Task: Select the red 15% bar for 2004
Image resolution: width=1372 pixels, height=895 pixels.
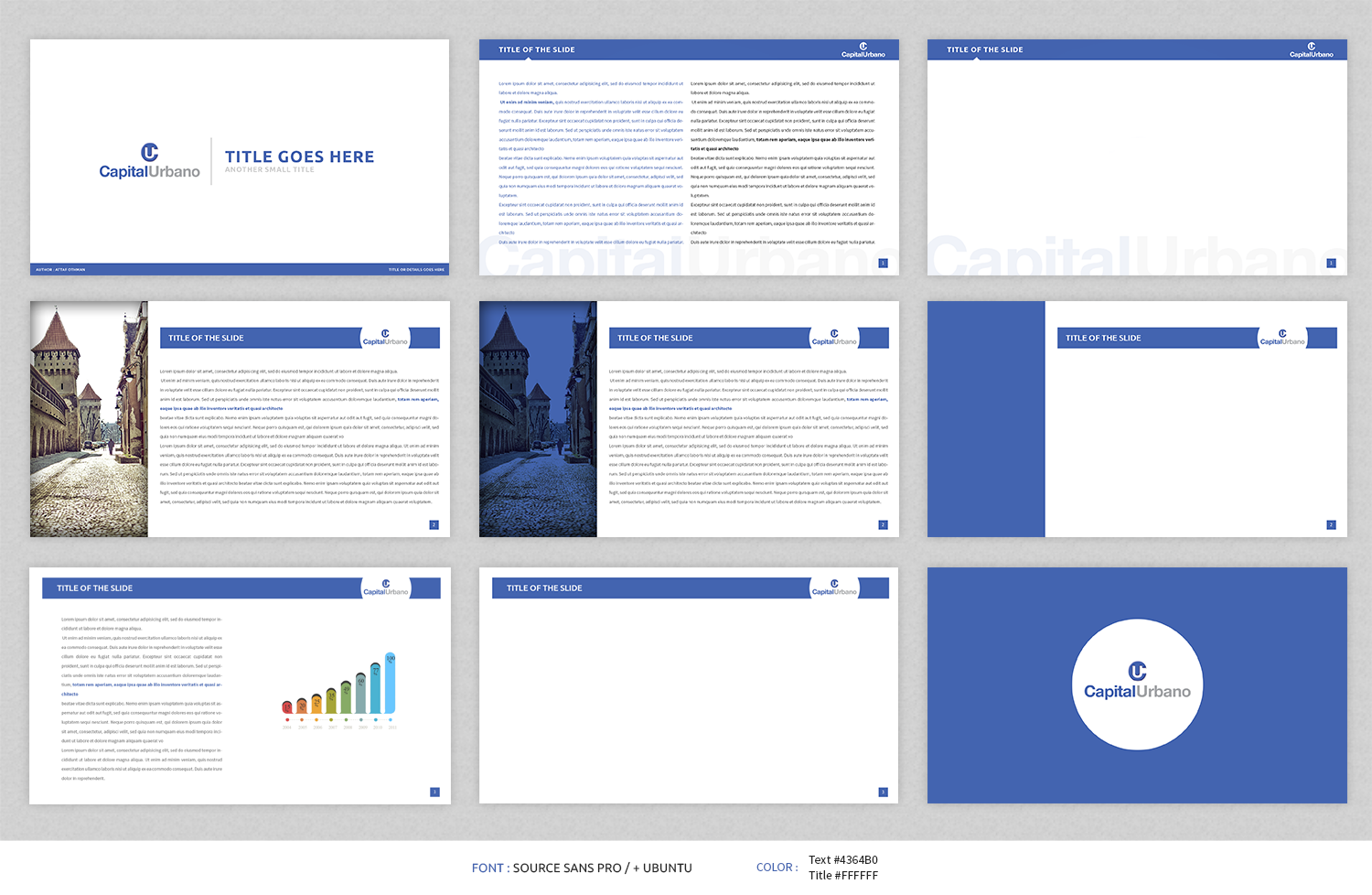Action: coord(286,706)
